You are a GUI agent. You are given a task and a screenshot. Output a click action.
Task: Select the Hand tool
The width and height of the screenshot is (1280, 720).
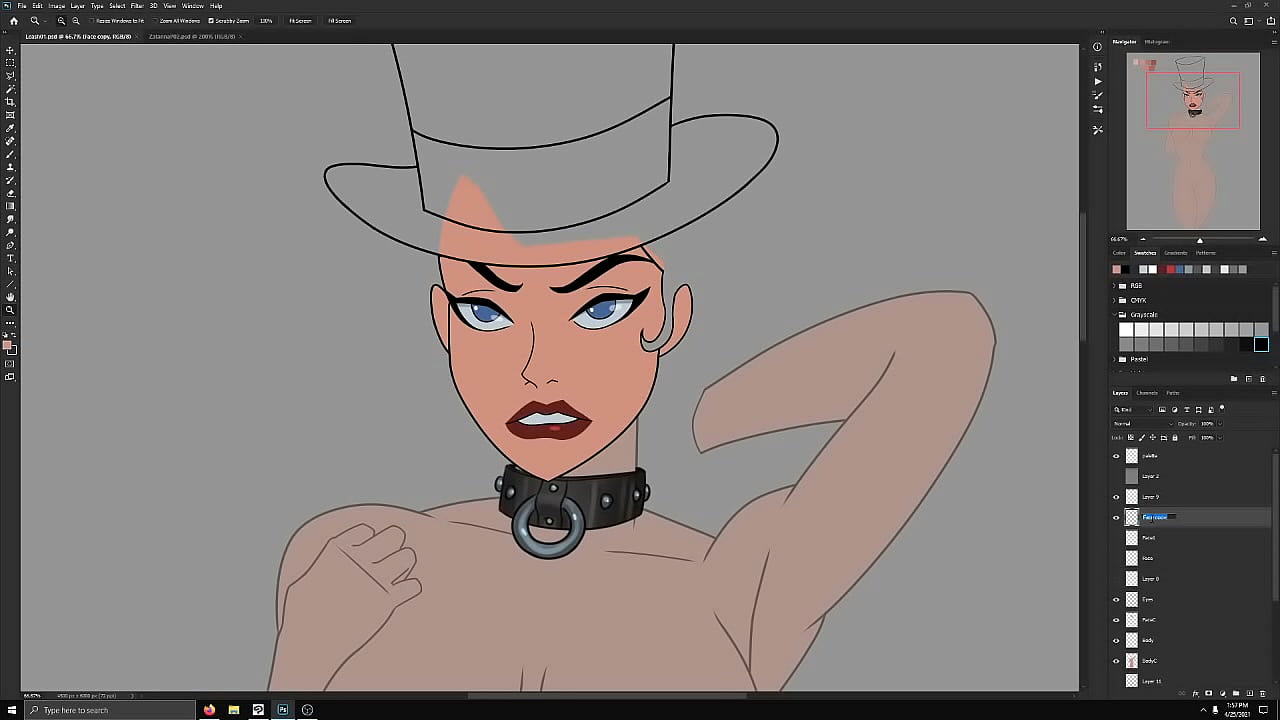(10, 297)
